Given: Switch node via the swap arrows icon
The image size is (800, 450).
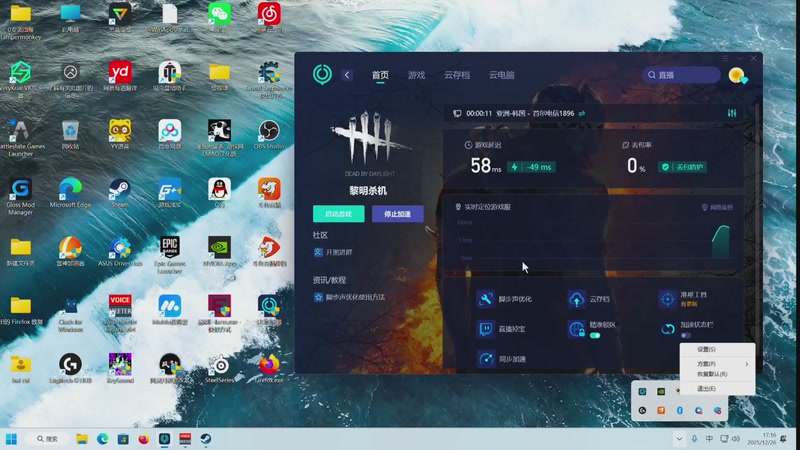Looking at the screenshot, I should click(x=582, y=113).
